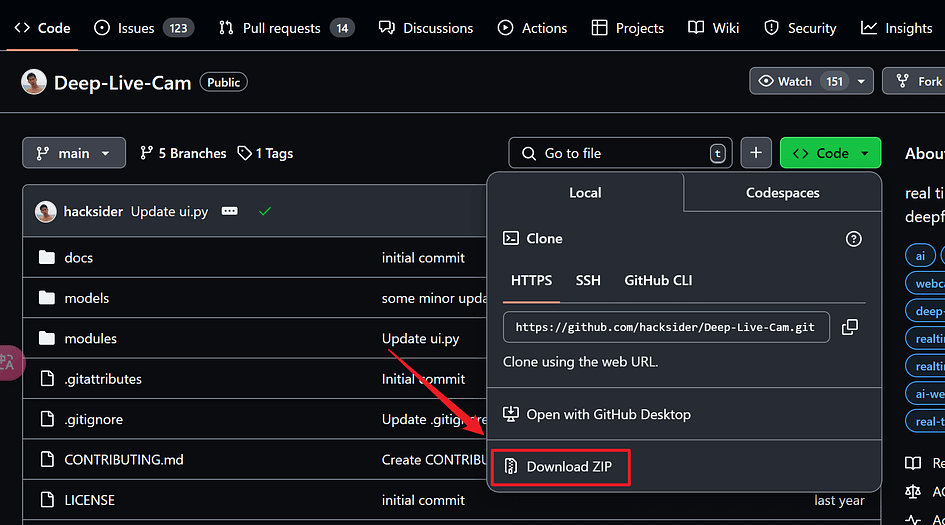Click the clone help question mark icon

tap(853, 239)
